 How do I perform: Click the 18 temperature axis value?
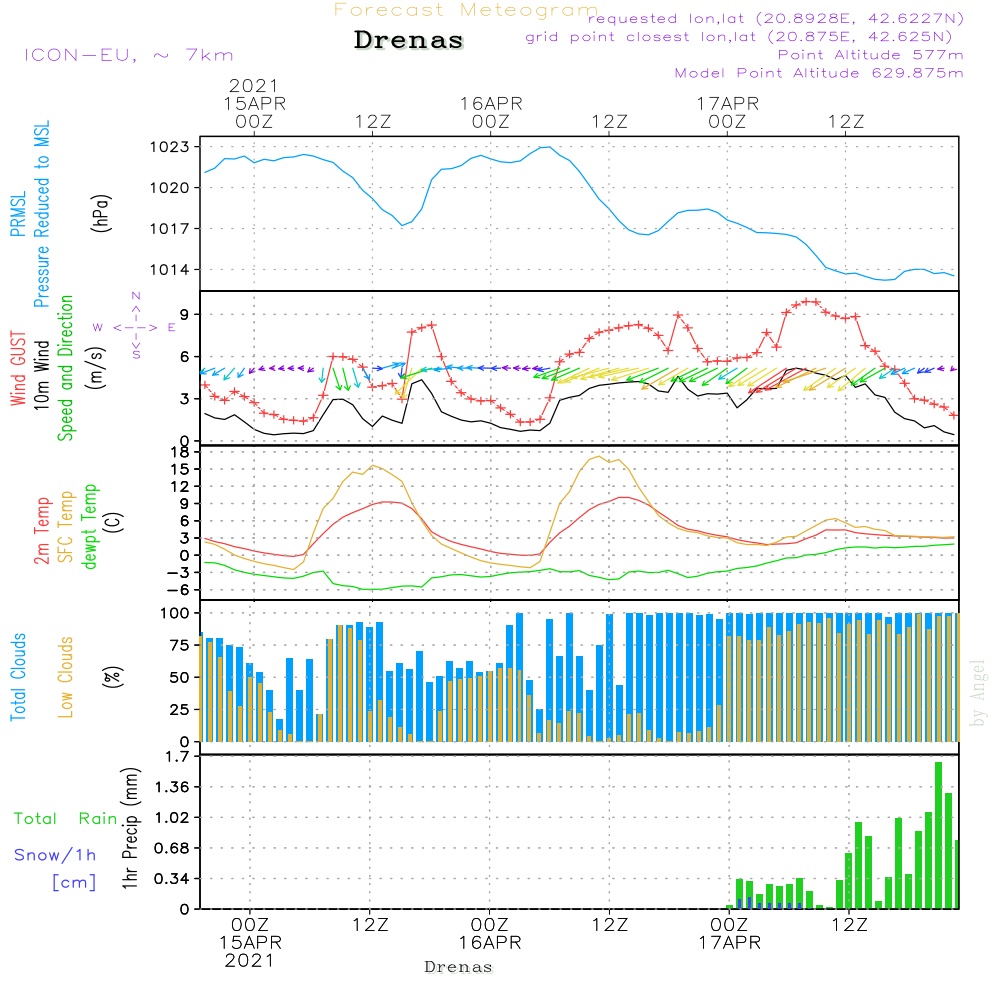180,453
